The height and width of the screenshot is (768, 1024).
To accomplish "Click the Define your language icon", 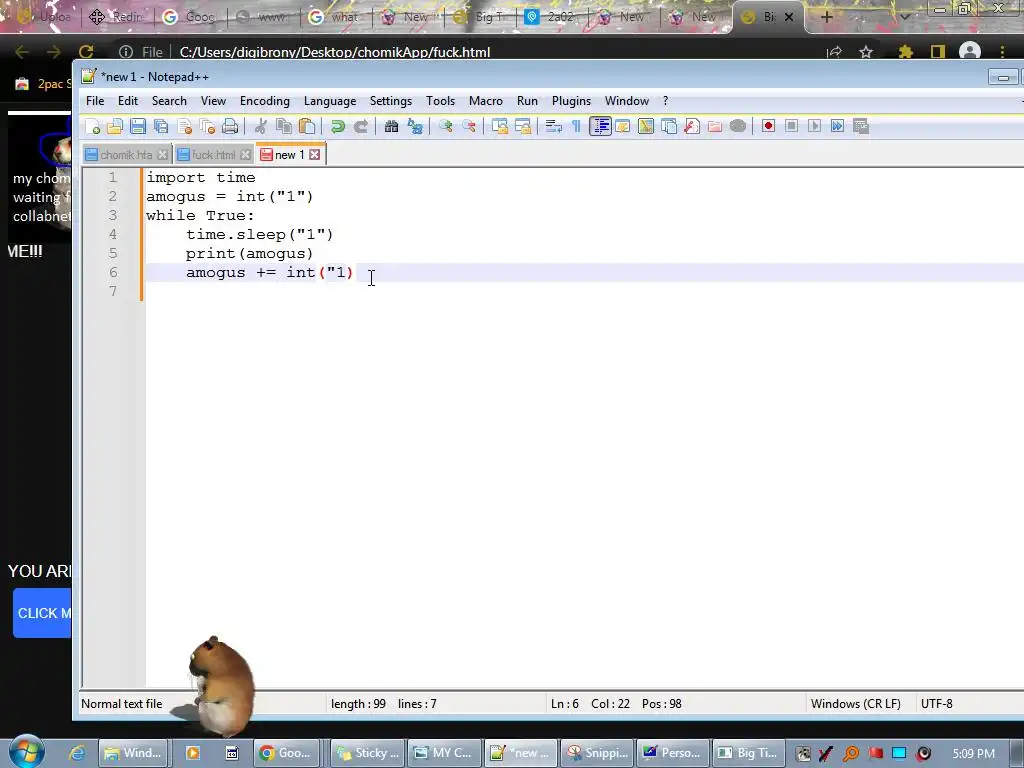I will (622, 126).
